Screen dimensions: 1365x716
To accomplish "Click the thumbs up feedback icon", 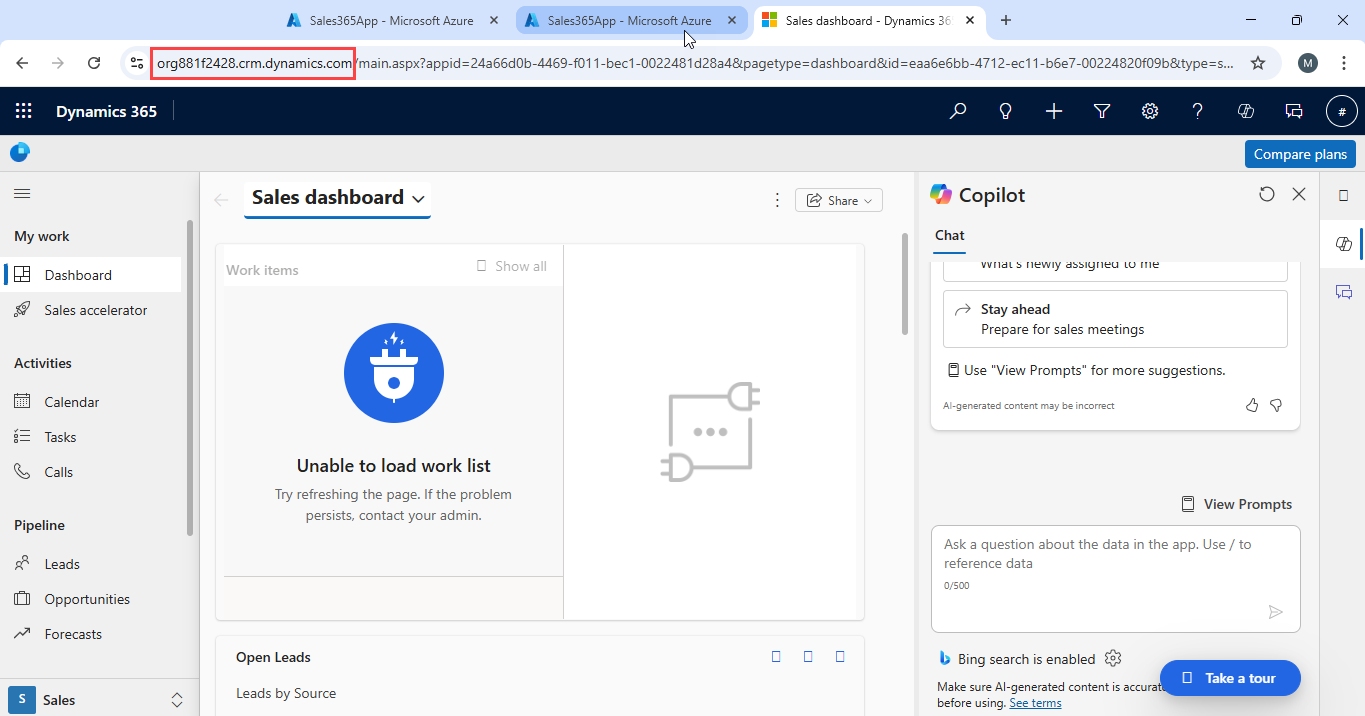I will click(1252, 405).
